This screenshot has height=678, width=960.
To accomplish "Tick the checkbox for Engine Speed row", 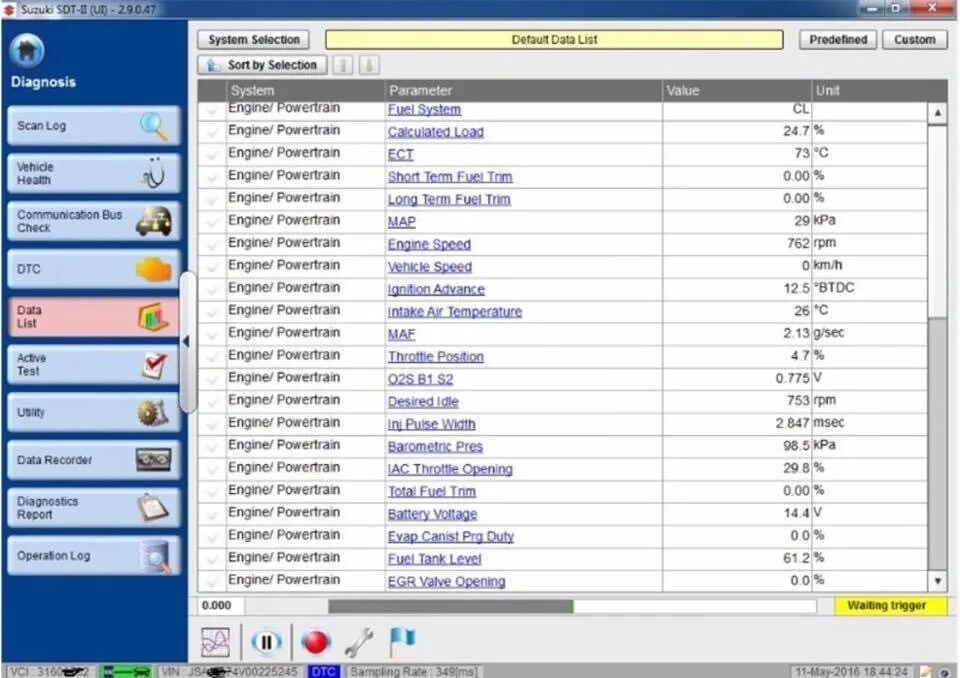I will (x=212, y=245).
